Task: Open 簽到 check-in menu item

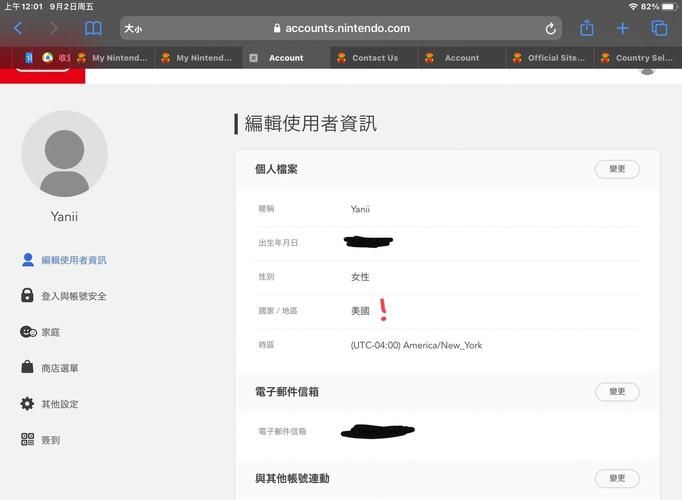Action: coord(40,440)
